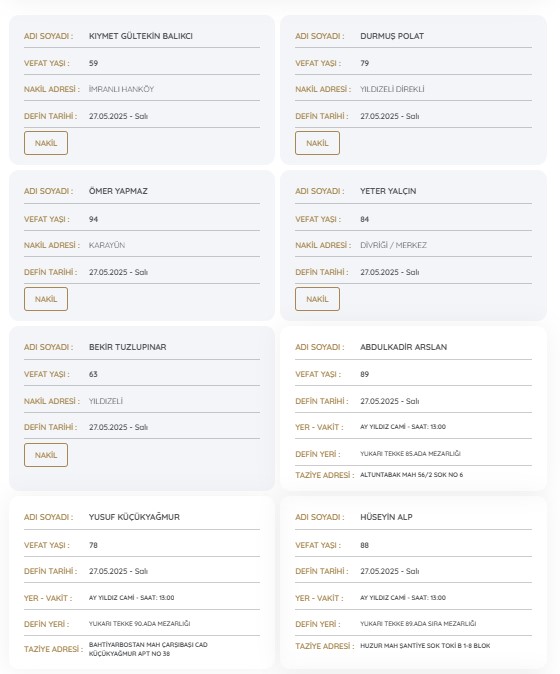Click Yusuf Küçükyağmur name text
This screenshot has height=674, width=560.
pos(134,517)
